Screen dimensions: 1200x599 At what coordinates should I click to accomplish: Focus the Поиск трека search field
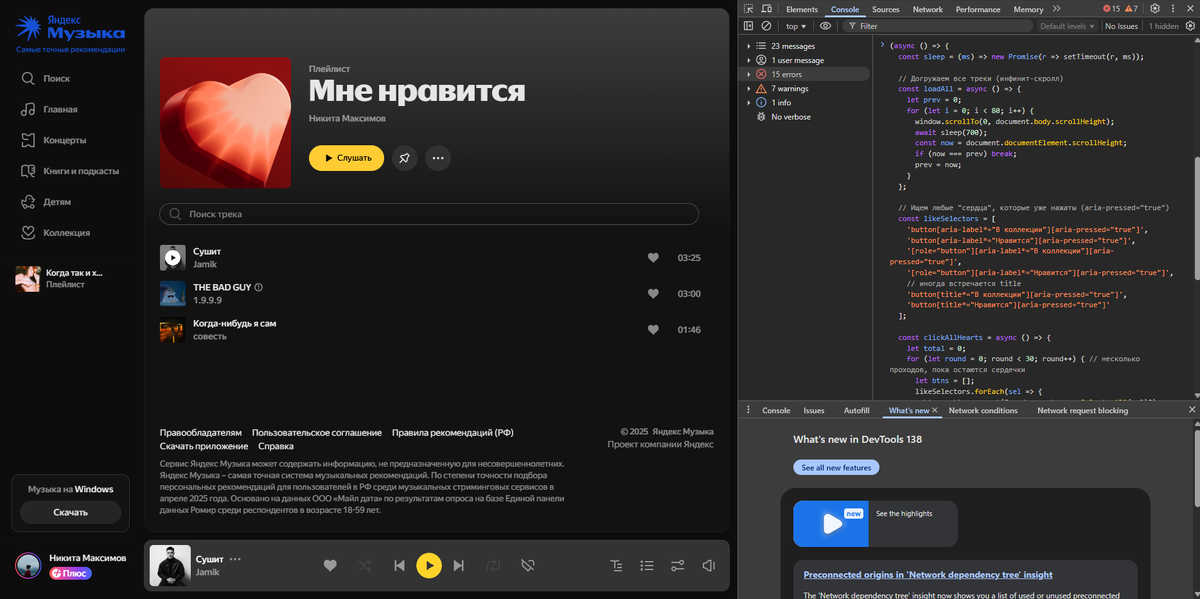pos(429,214)
